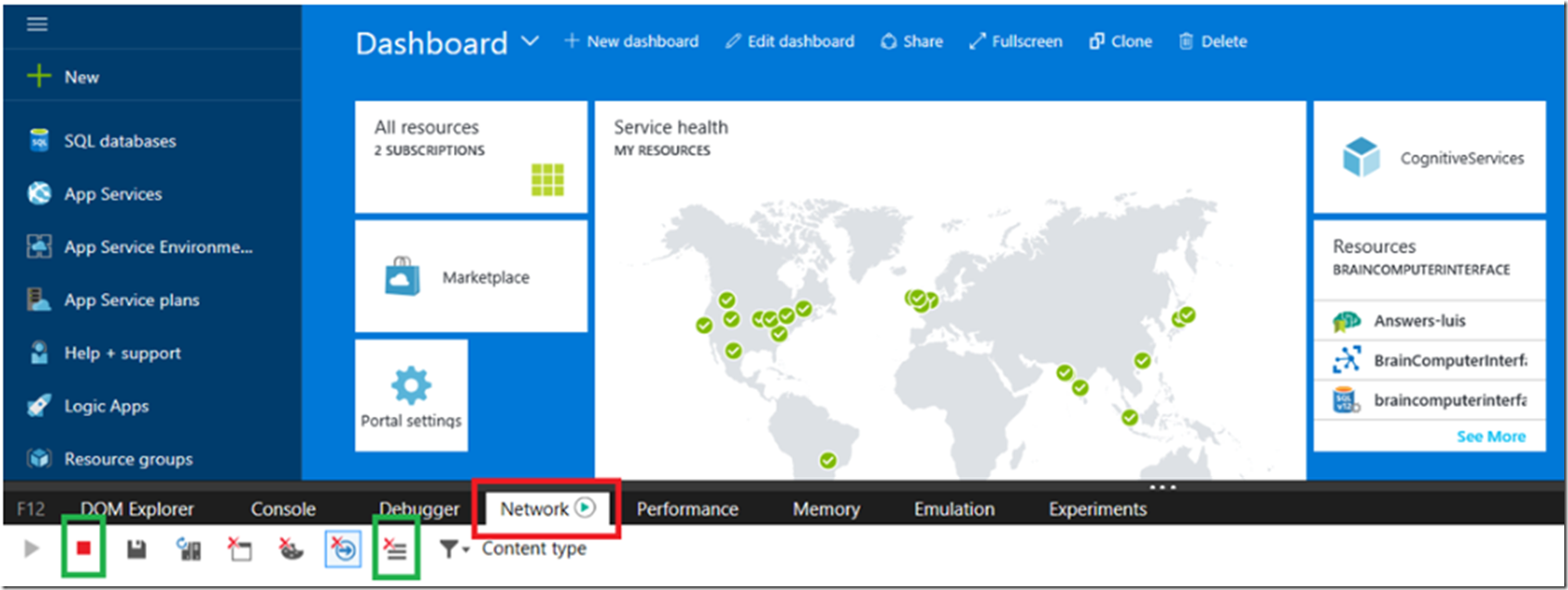The width and height of the screenshot is (1568, 590).
Task: Open the Emulation tab
Action: pyautogui.click(x=954, y=510)
